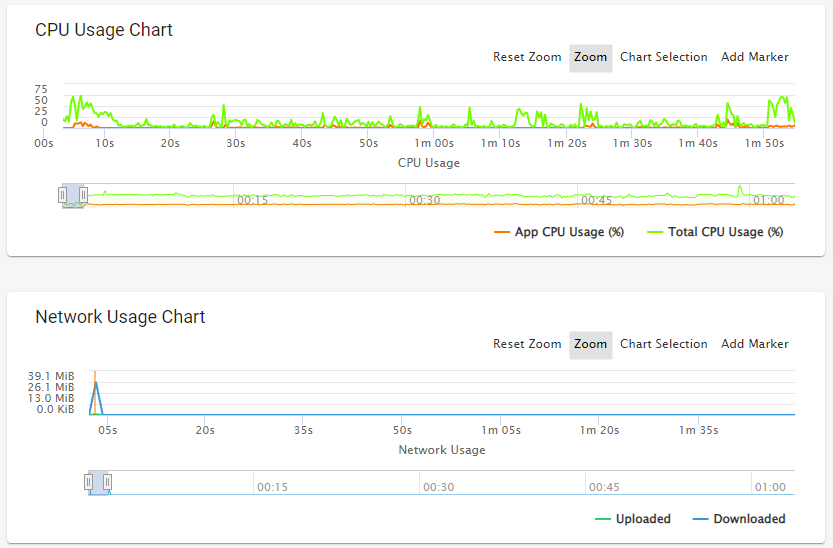Select Zoom mode in Network Usage Chart

click(x=591, y=345)
